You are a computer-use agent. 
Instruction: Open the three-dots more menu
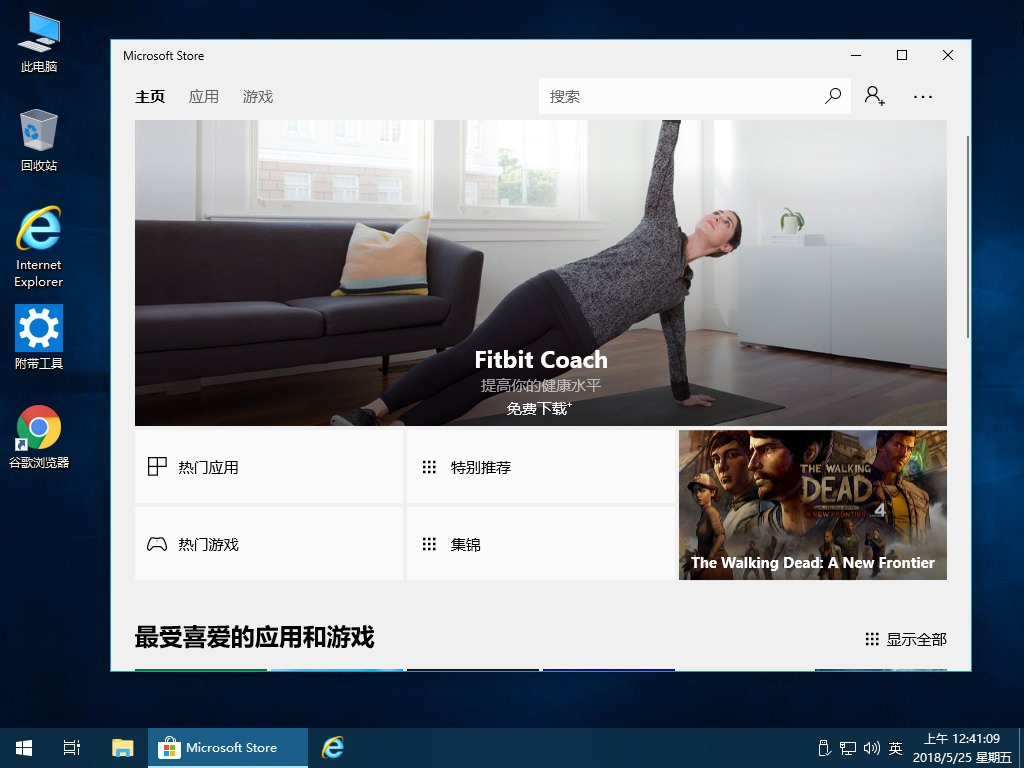923,97
